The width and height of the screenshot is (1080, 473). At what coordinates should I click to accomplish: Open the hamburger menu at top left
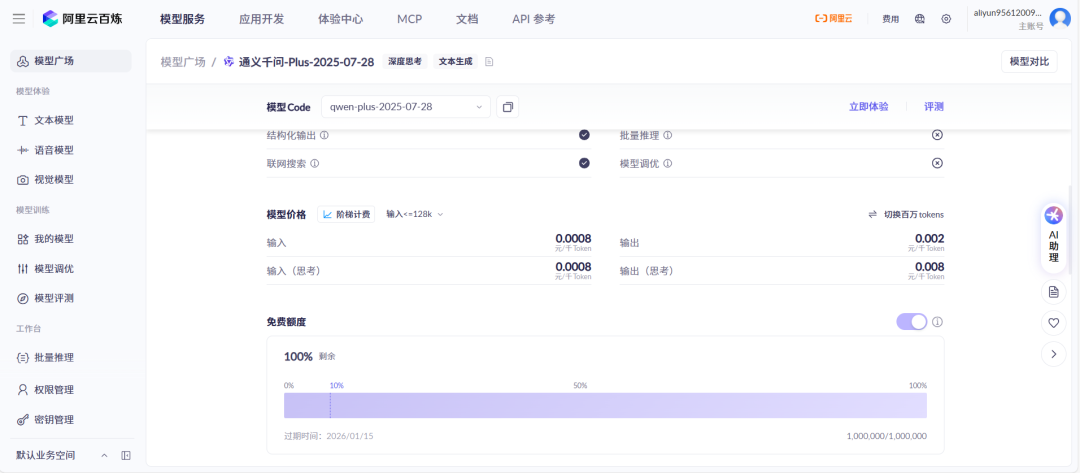[x=19, y=18]
